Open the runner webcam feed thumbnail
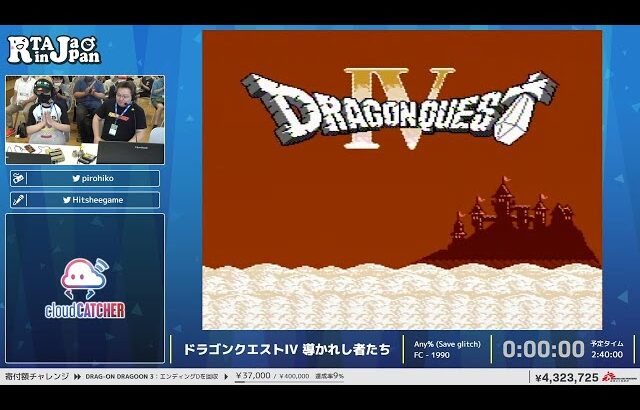 pyautogui.click(x=85, y=120)
